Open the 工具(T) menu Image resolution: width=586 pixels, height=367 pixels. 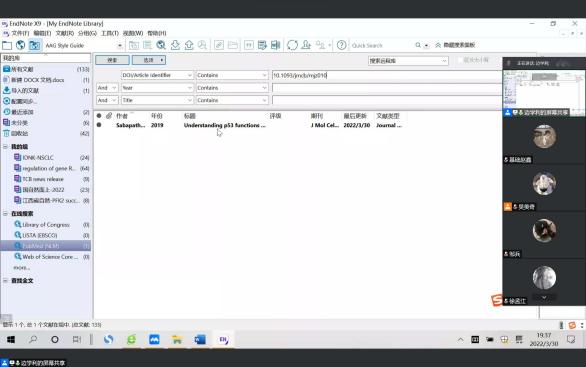point(110,33)
